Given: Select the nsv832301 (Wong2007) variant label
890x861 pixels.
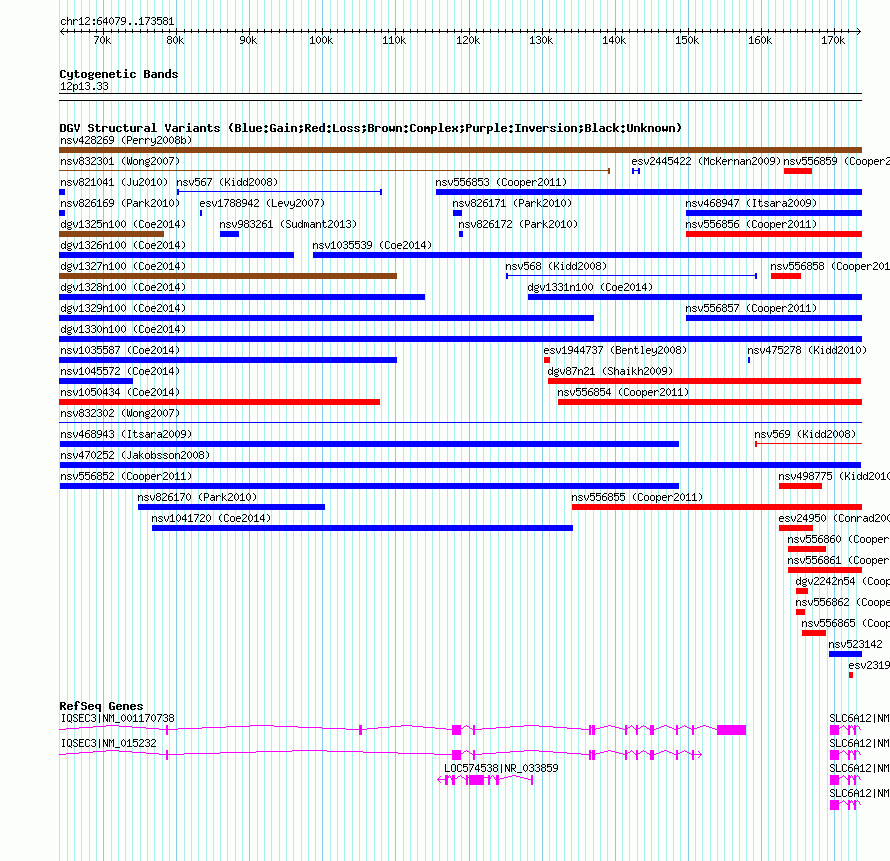Looking at the screenshot, I should click(x=120, y=161).
